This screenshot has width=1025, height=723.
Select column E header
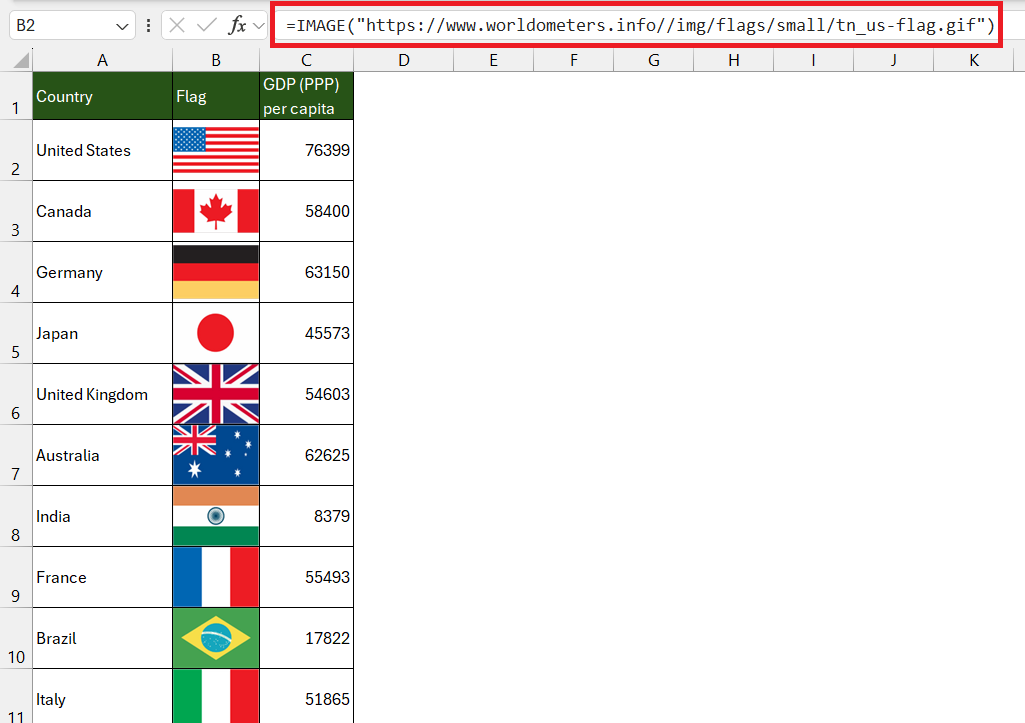tap(494, 61)
